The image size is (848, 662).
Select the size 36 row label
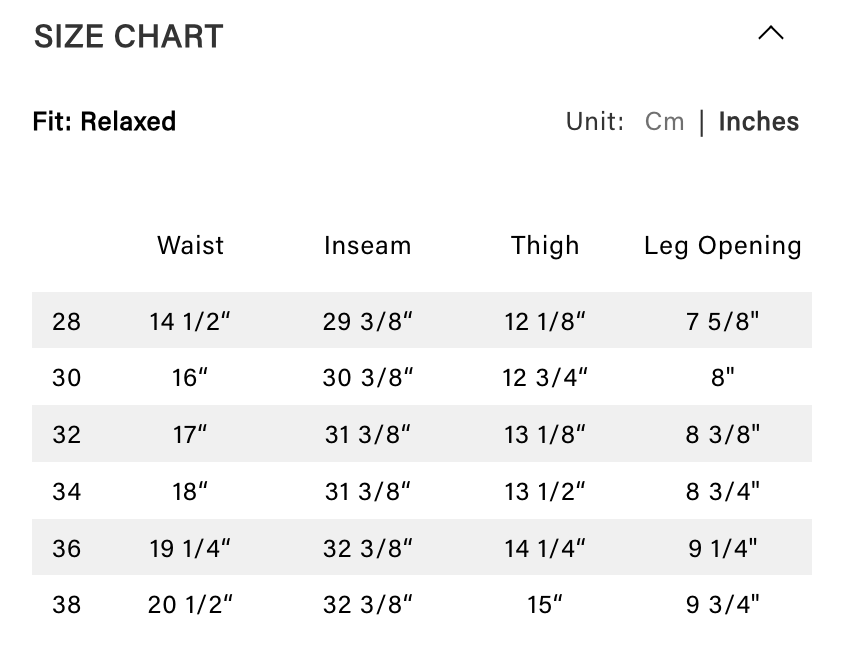point(66,548)
